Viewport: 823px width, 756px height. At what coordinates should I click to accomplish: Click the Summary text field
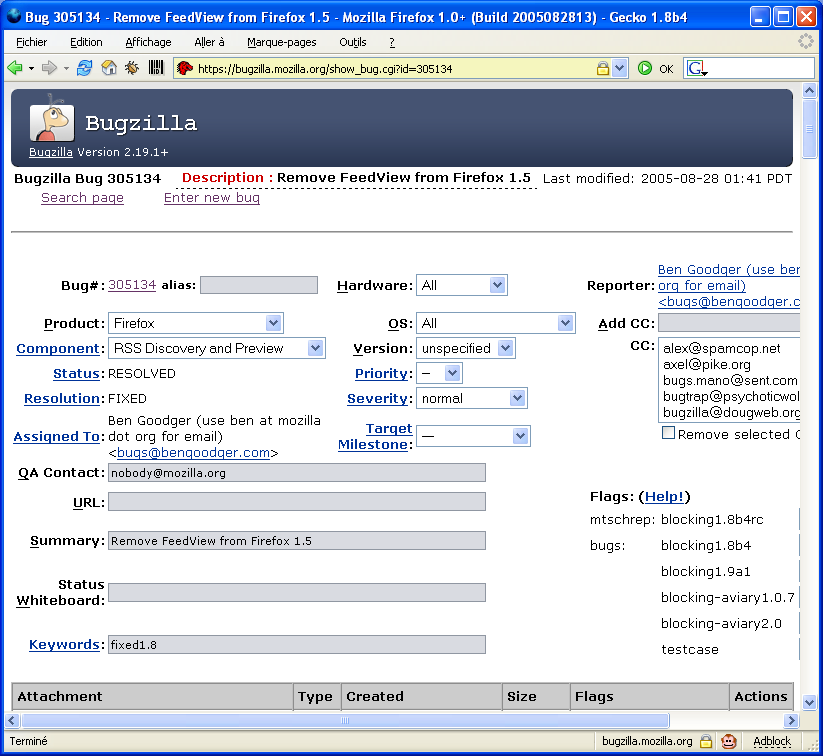[297, 540]
